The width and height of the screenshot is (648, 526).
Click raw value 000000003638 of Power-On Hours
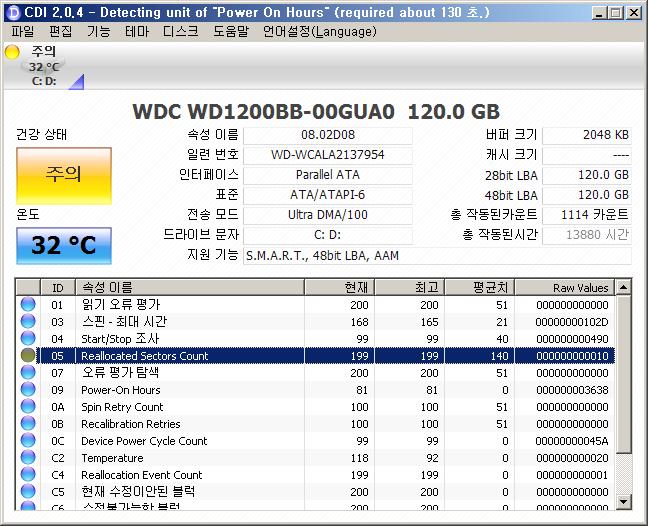(572, 390)
